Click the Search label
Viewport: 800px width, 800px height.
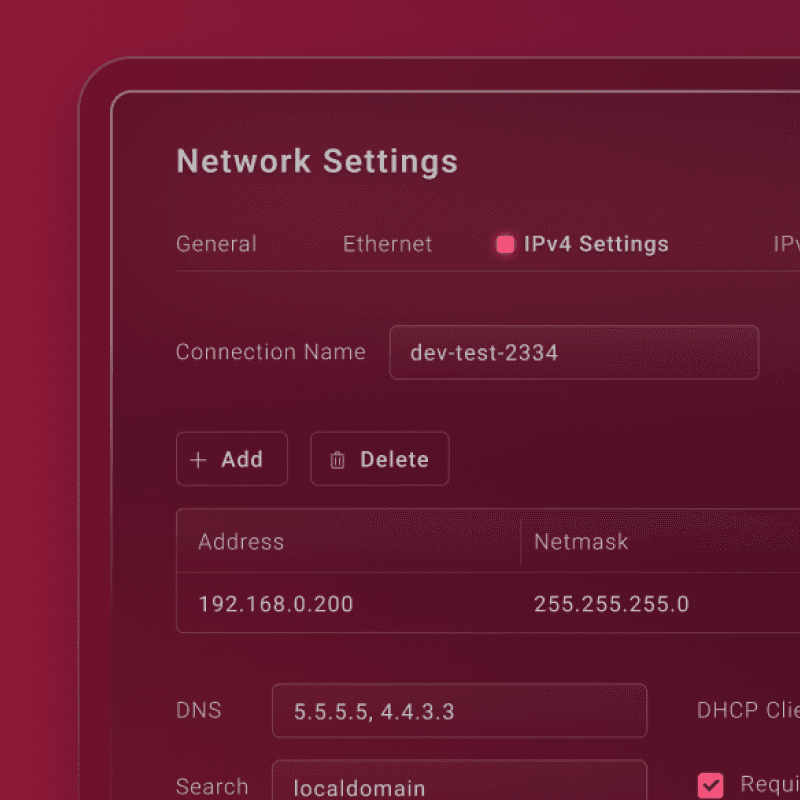[x=212, y=786]
